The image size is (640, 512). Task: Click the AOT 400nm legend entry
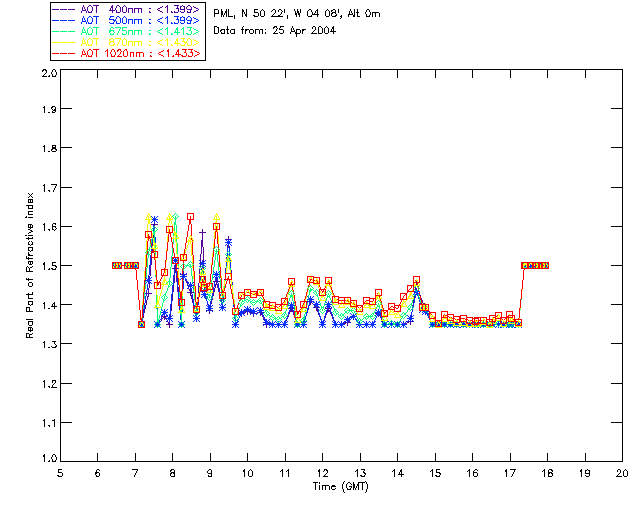click(126, 9)
